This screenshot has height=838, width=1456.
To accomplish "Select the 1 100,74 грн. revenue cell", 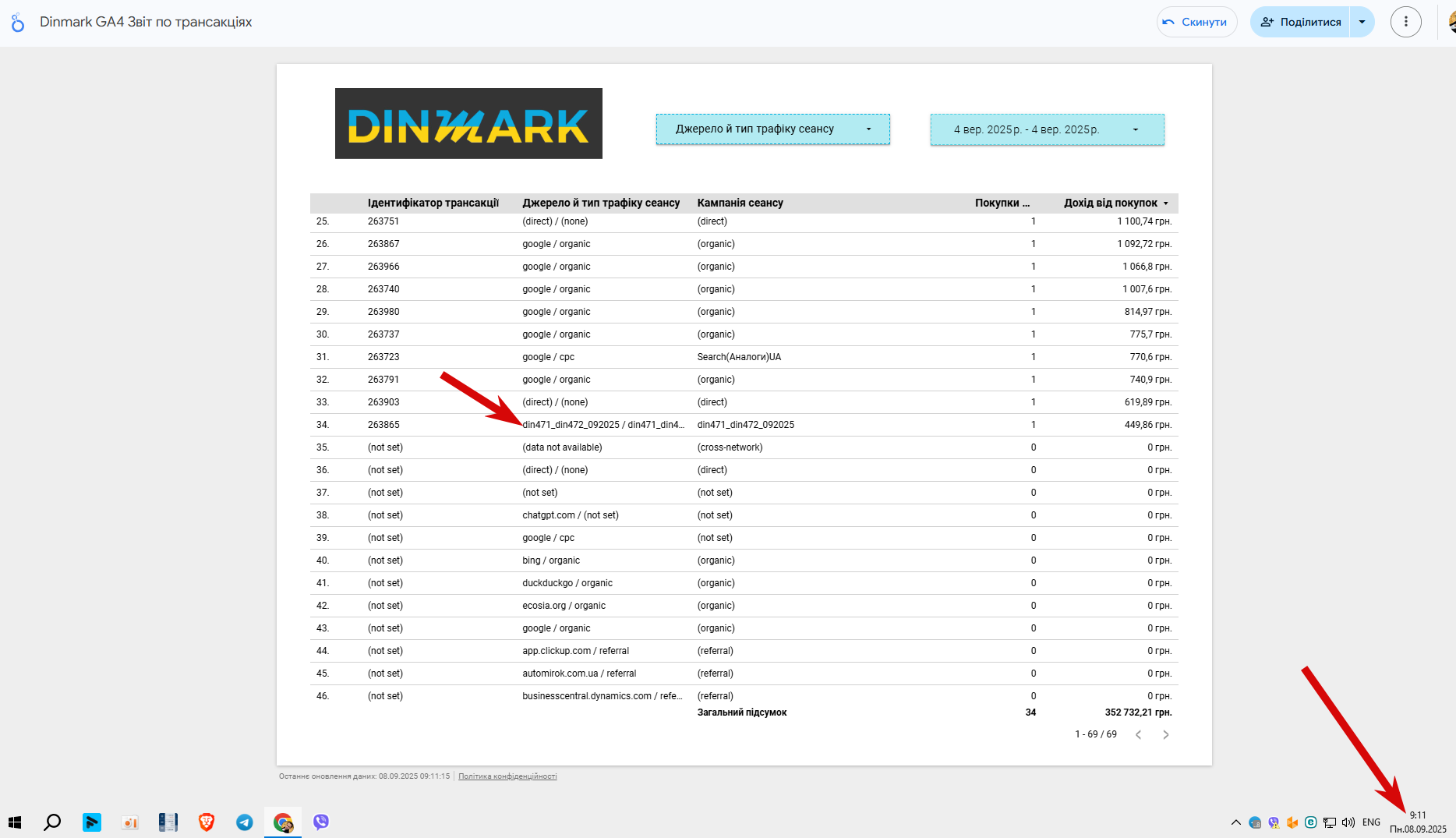I will point(1144,221).
